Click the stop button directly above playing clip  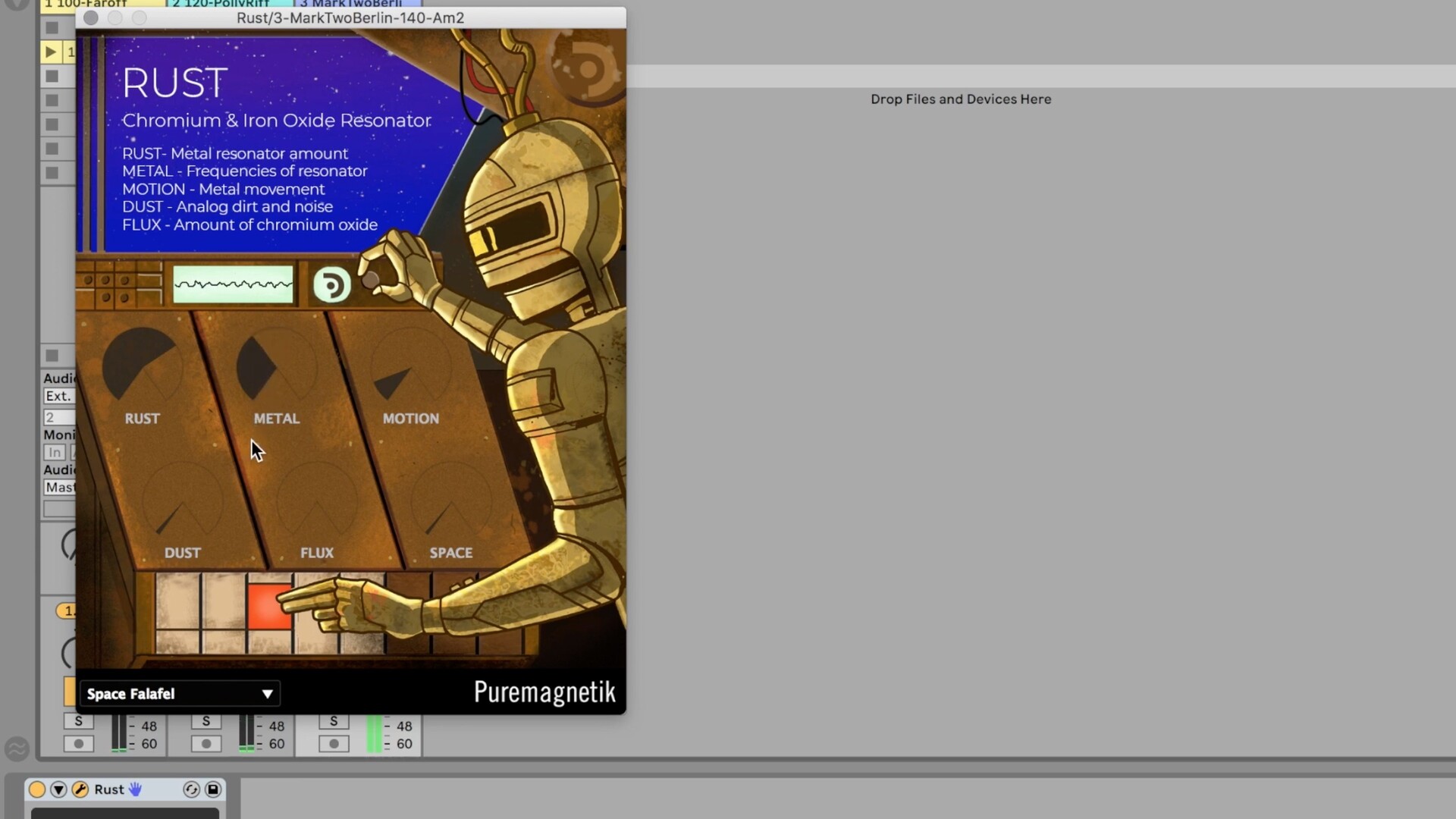52,28
